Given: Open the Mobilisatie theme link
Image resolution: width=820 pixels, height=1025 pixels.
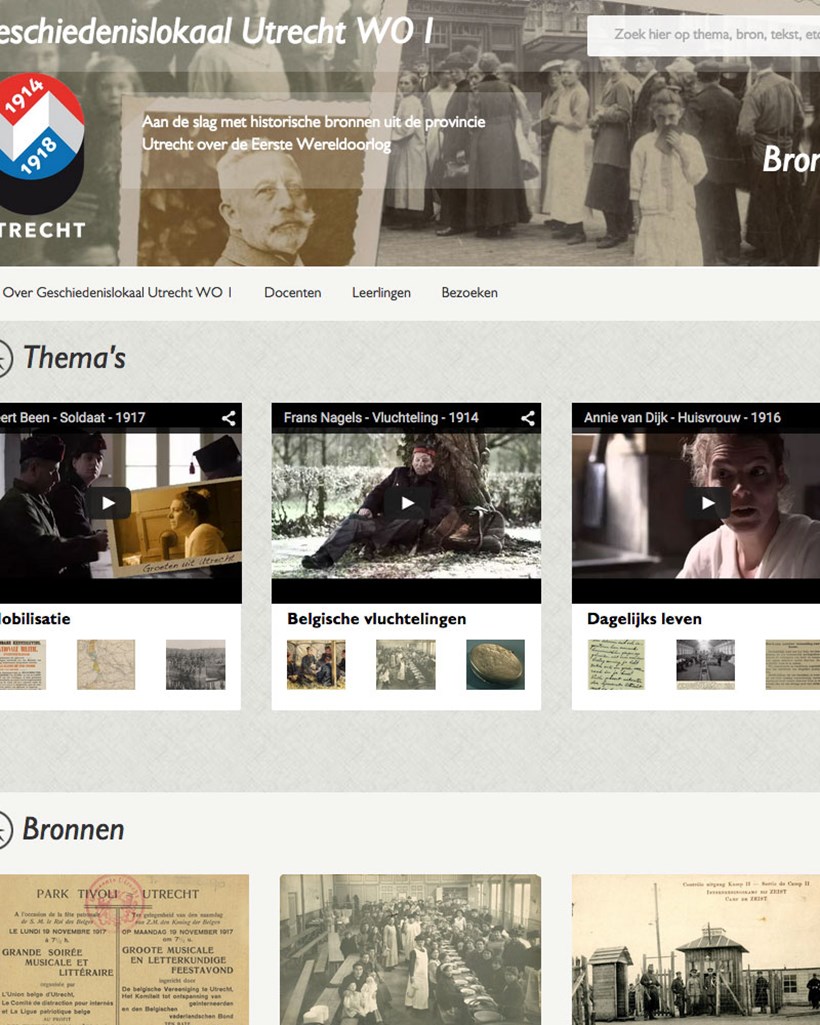Looking at the screenshot, I should click(35, 619).
